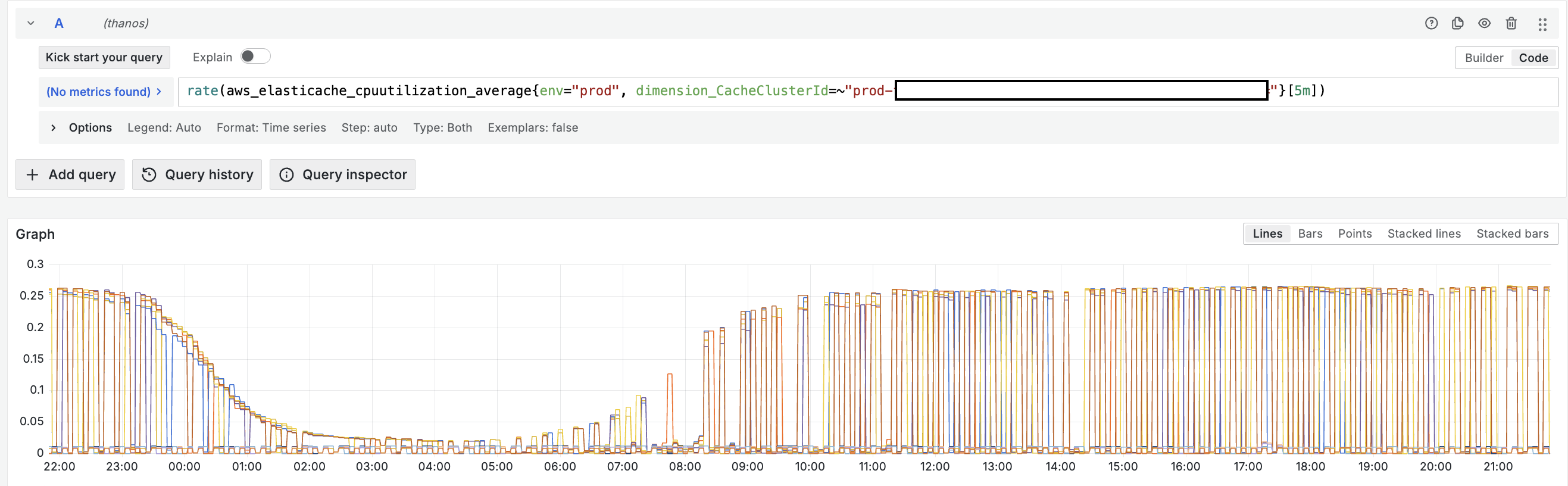Duplicate query A with copy icon

(x=1457, y=23)
